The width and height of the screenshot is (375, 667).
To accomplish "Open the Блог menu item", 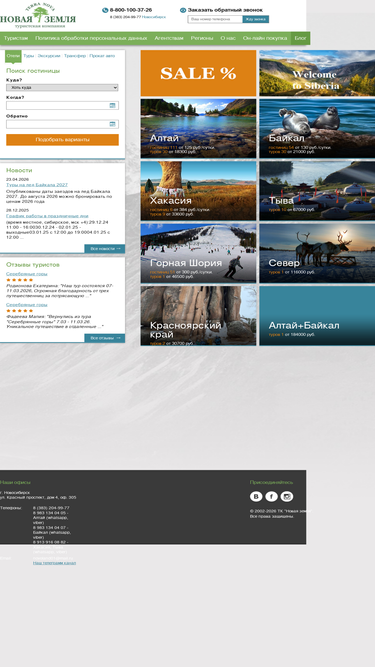I will point(301,38).
